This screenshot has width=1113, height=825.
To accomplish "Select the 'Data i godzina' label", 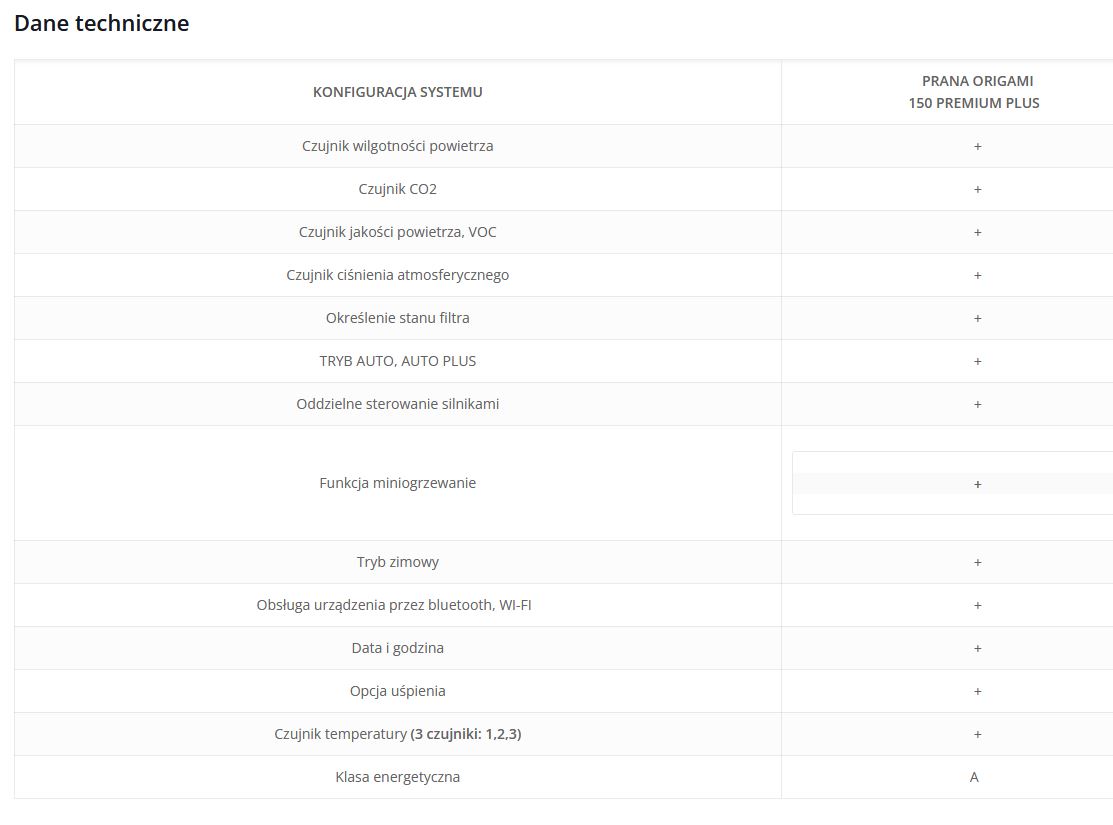I will [397, 648].
